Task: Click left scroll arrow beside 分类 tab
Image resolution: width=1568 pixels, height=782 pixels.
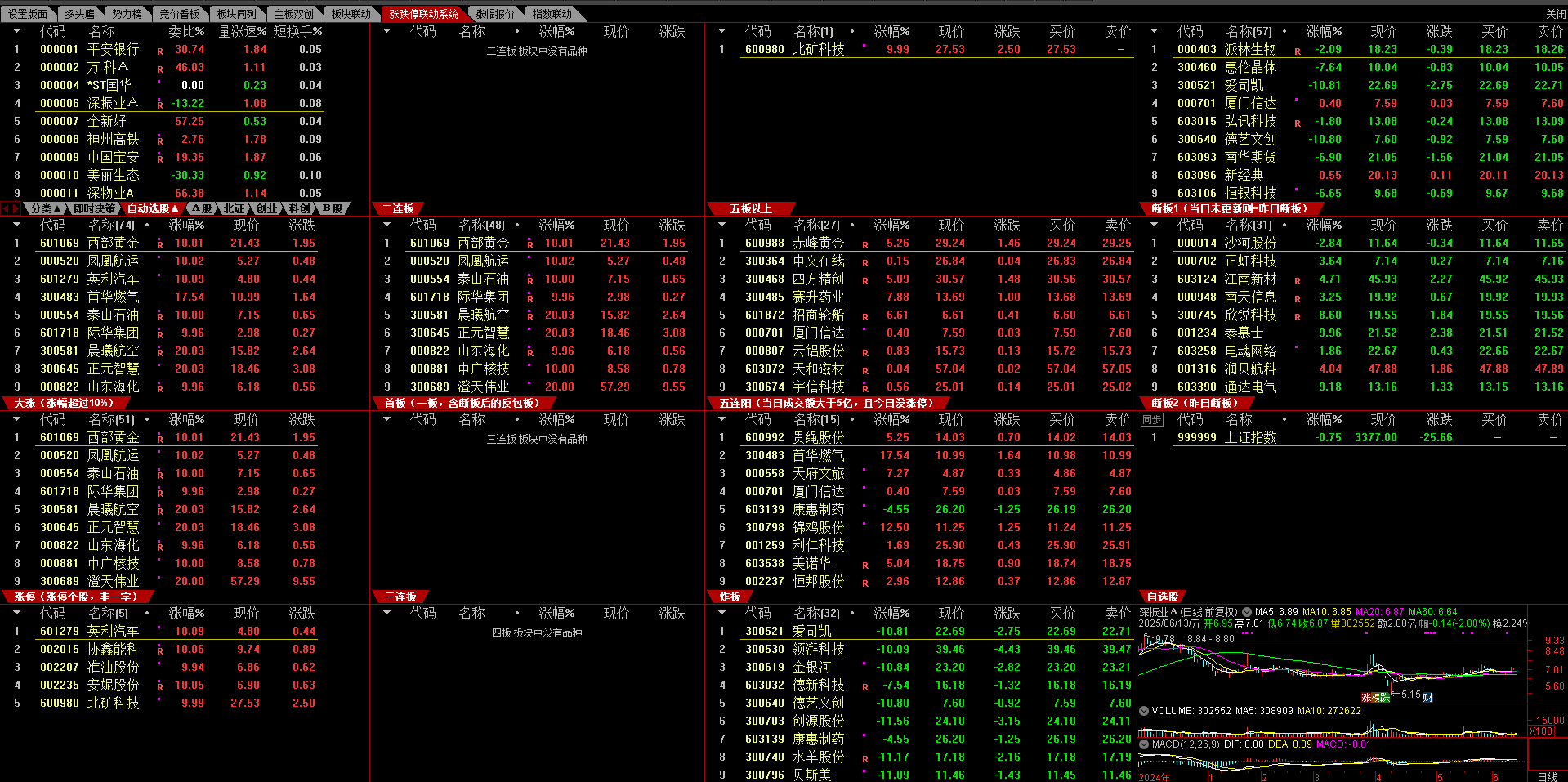Action: point(7,208)
